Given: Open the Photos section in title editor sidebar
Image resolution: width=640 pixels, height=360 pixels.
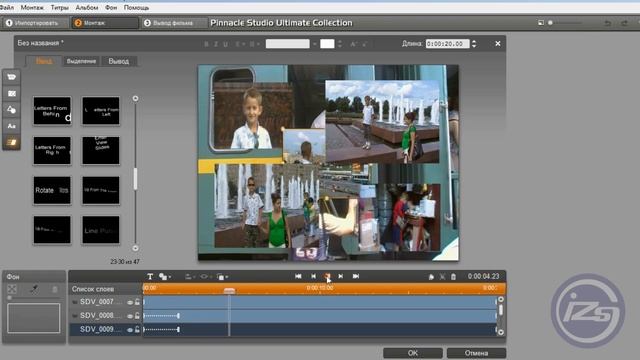Looking at the screenshot, I should click(11, 93).
